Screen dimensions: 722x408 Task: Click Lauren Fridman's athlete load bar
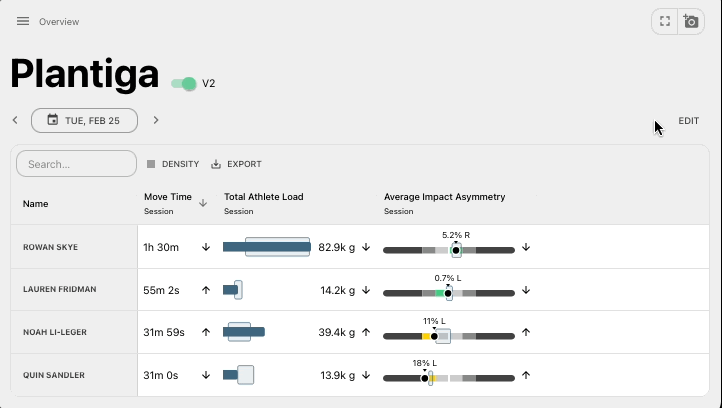tap(233, 290)
